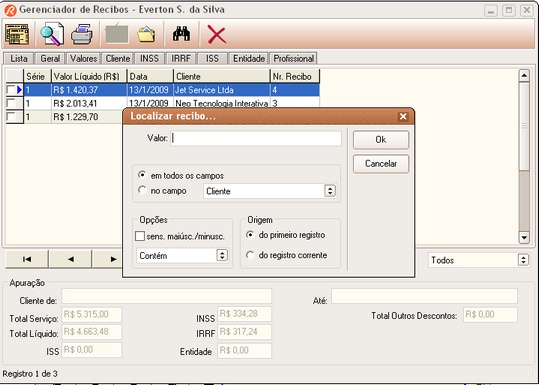Viewport: 539px width, 385px height.
Task: Select 'do primeiro registro' radio option
Action: point(250,235)
